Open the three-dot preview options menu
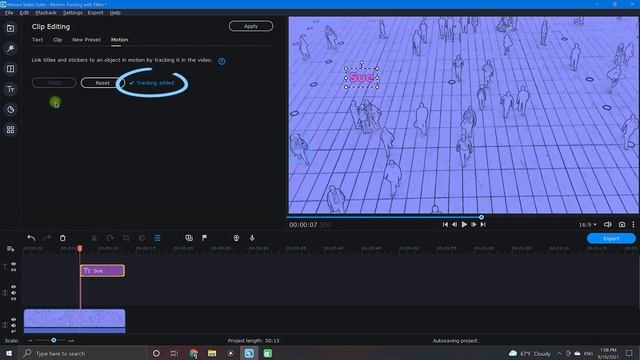The width and height of the screenshot is (640, 360). coord(633,224)
